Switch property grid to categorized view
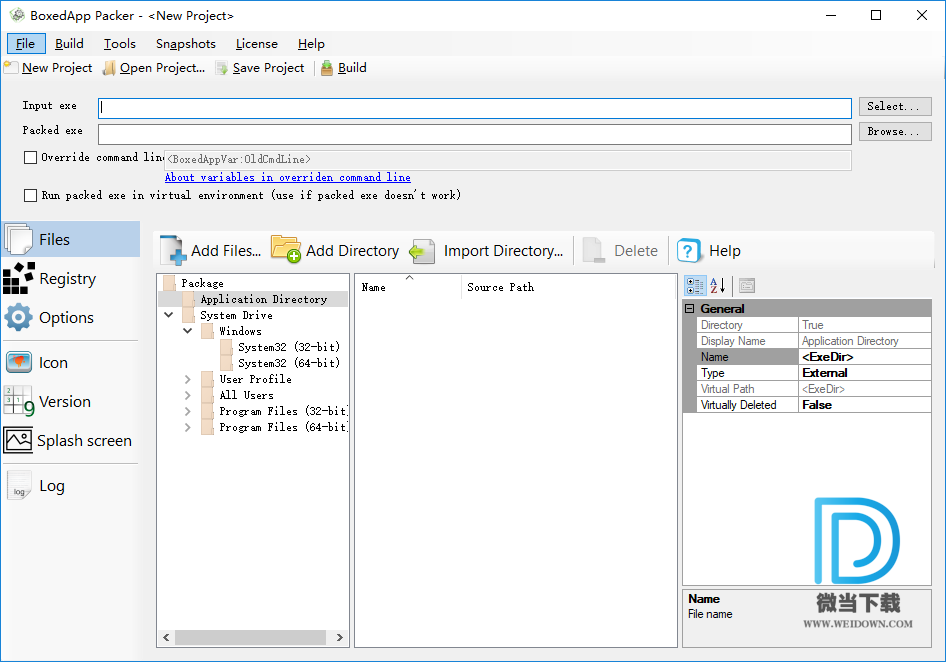The height and width of the screenshot is (662, 946). (695, 285)
